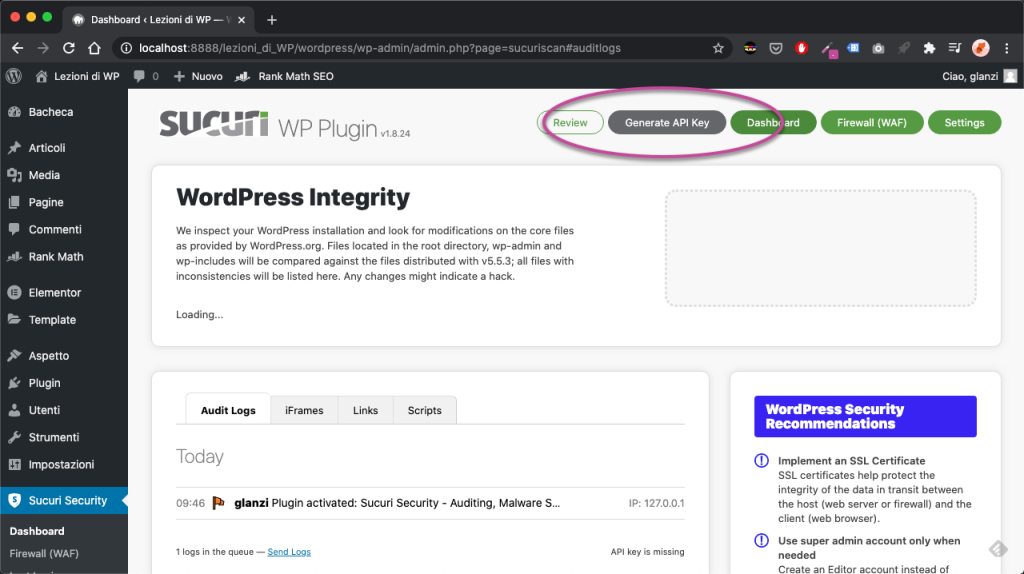Open the red ad-blocker extension icon
1024x574 pixels.
(x=801, y=48)
